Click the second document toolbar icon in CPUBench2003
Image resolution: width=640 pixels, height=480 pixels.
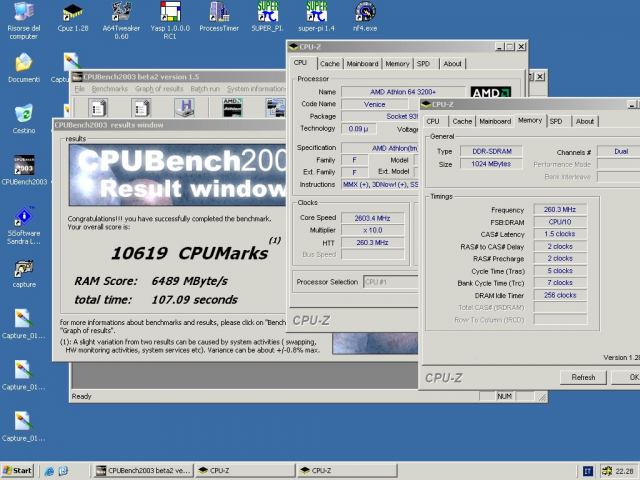141,108
